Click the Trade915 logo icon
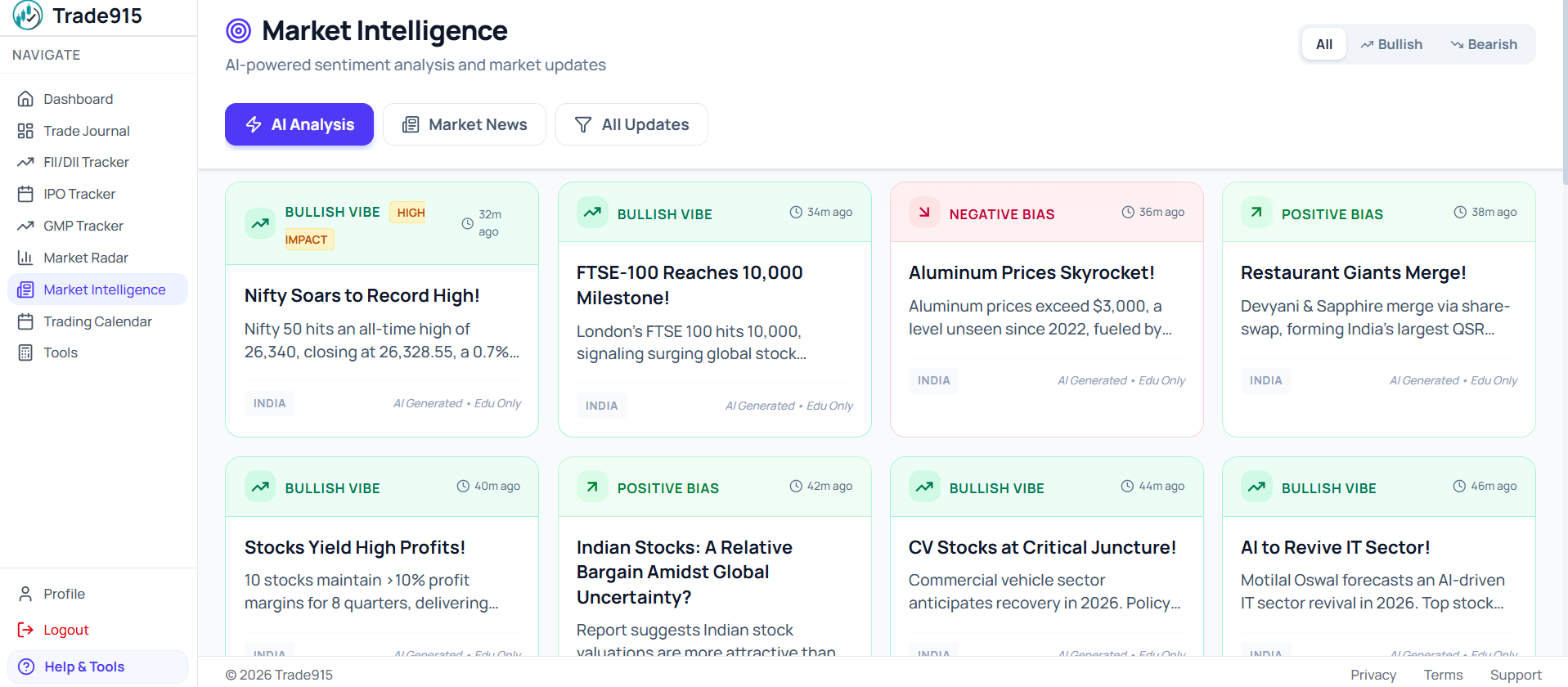1568x687 pixels. click(x=28, y=16)
